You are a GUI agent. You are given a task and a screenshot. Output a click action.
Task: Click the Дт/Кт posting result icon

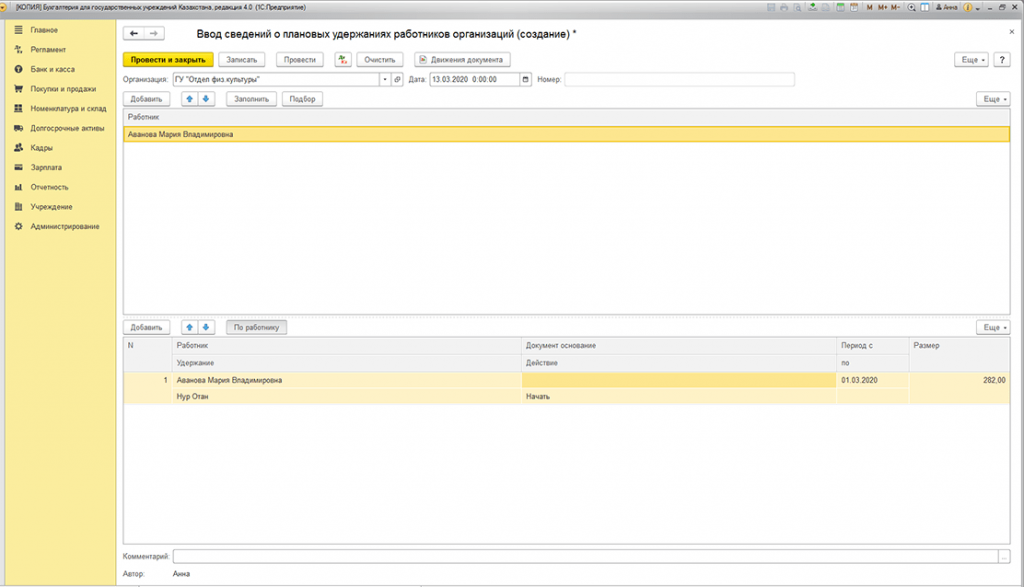(x=343, y=60)
